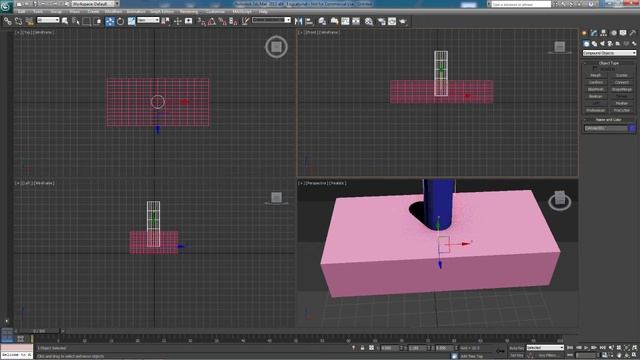Toggle the 3D Snaps button
This screenshot has width=640, height=360.
[x=201, y=21]
